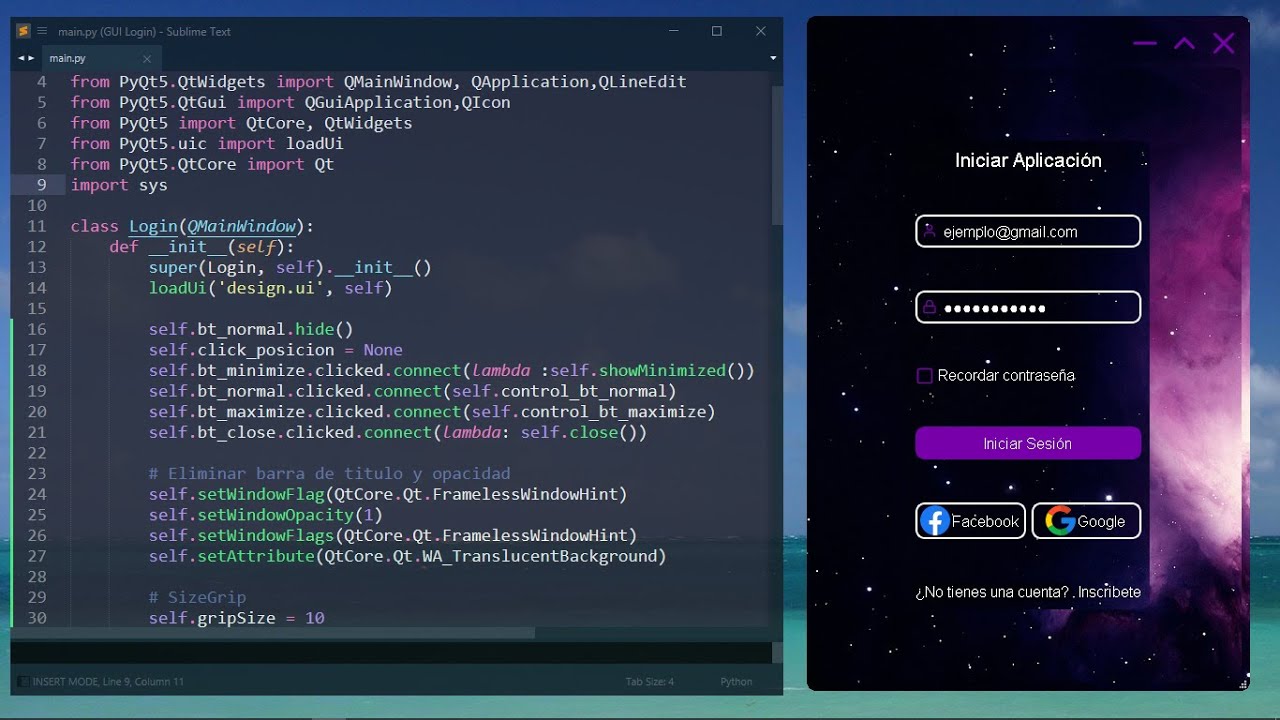Click the size grip in login window corner

(1243, 684)
